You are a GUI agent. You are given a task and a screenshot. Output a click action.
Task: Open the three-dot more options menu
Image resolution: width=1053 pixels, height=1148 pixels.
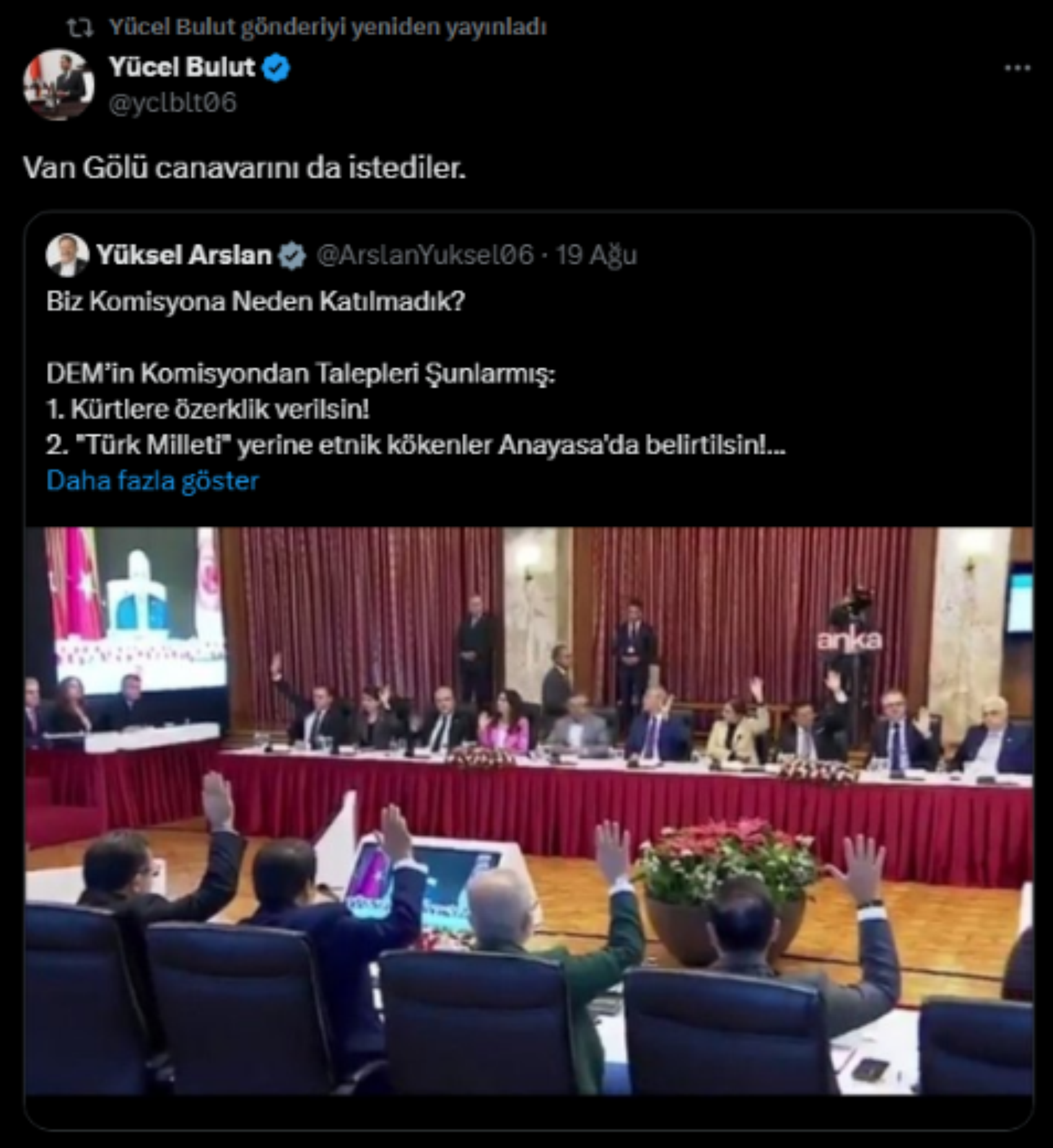[1017, 68]
